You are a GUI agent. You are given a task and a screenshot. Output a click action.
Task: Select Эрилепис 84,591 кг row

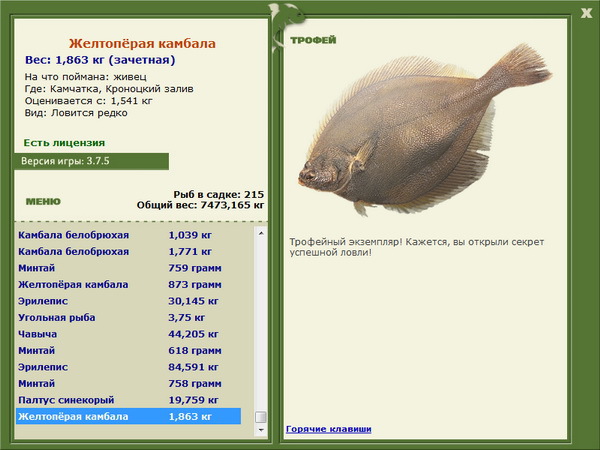click(129, 367)
